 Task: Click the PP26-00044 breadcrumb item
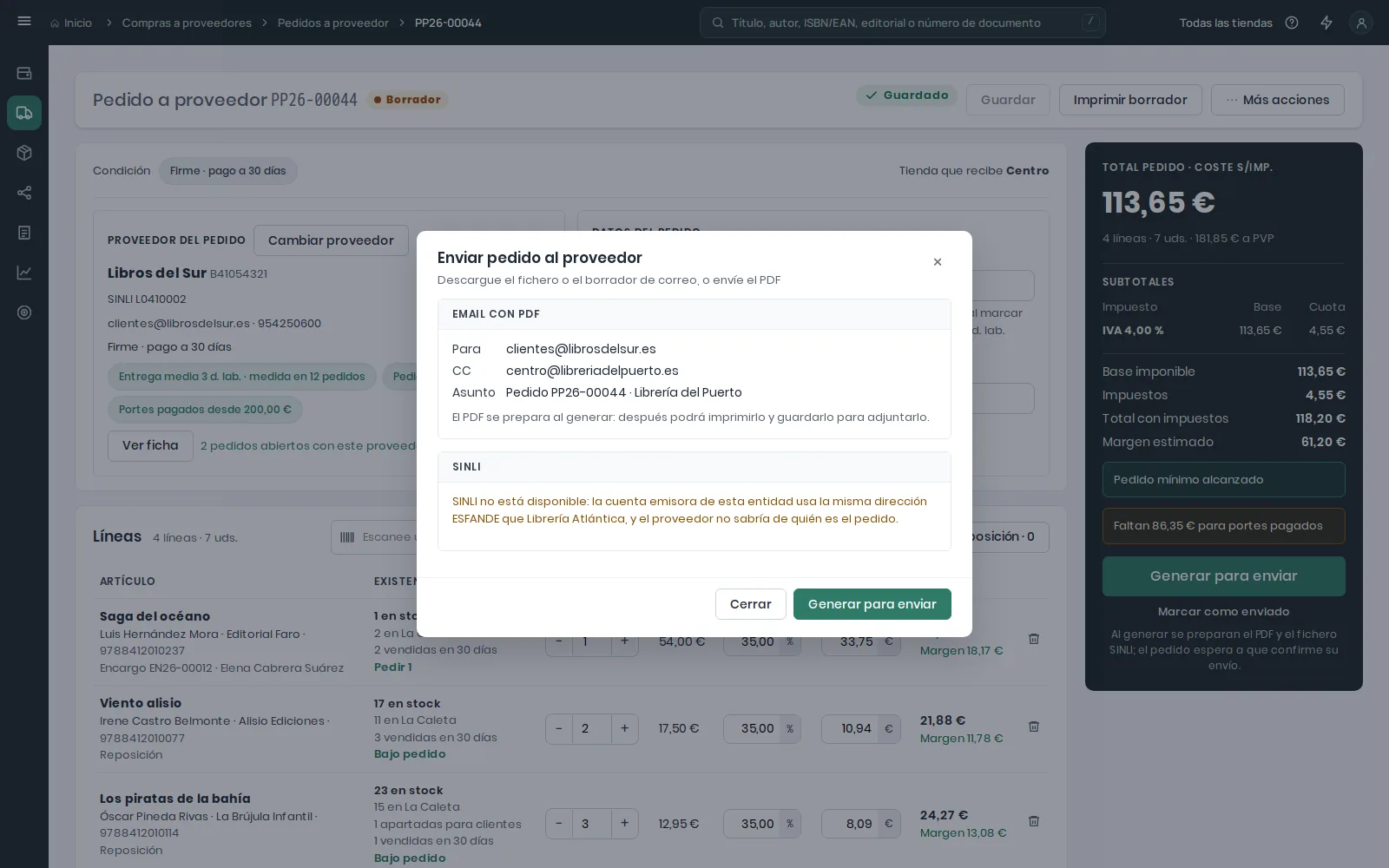pos(448,23)
